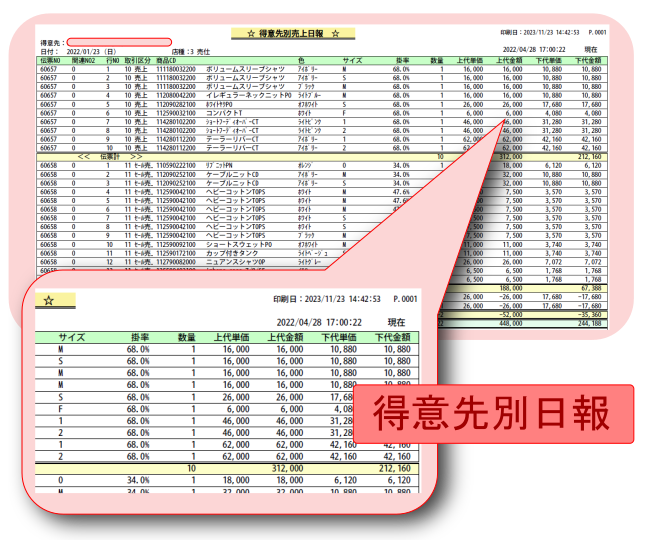Select the date 2022/01/23 (日)
650x540 pixels.
(92, 52)
